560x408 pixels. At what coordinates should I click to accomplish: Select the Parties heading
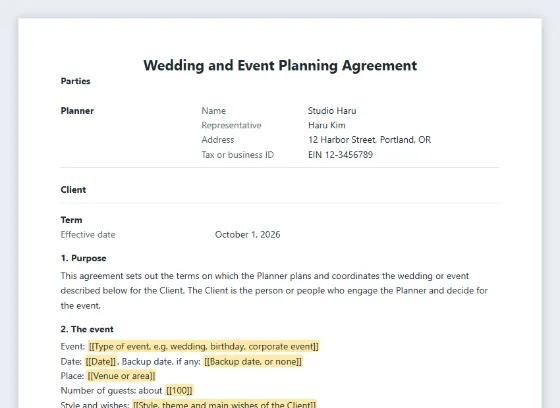pyautogui.click(x=75, y=81)
